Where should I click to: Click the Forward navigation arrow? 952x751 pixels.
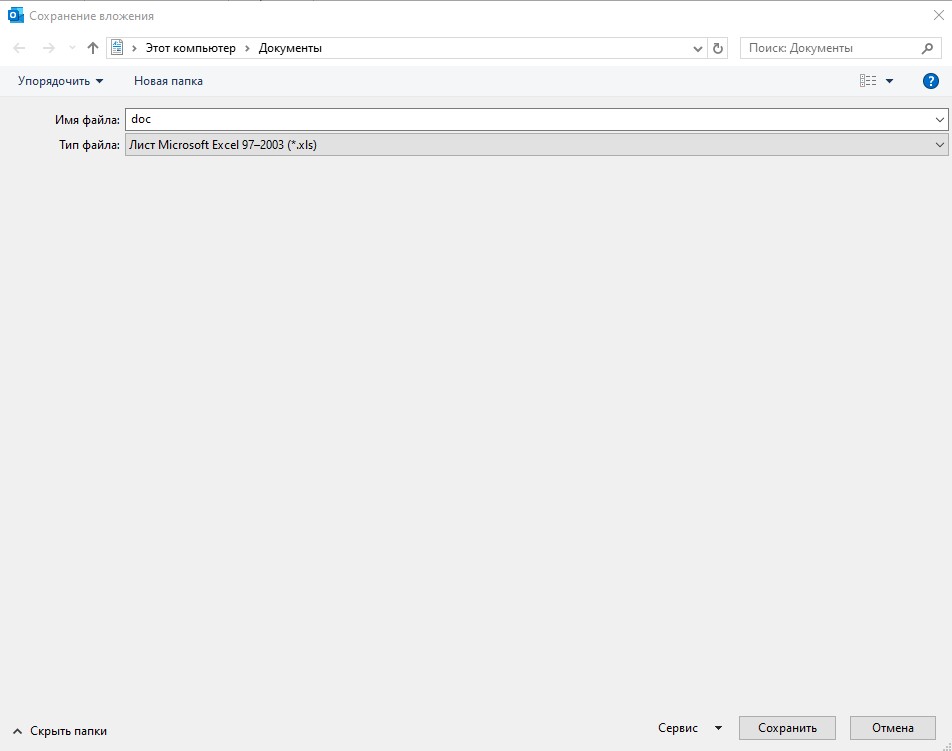tap(48, 48)
